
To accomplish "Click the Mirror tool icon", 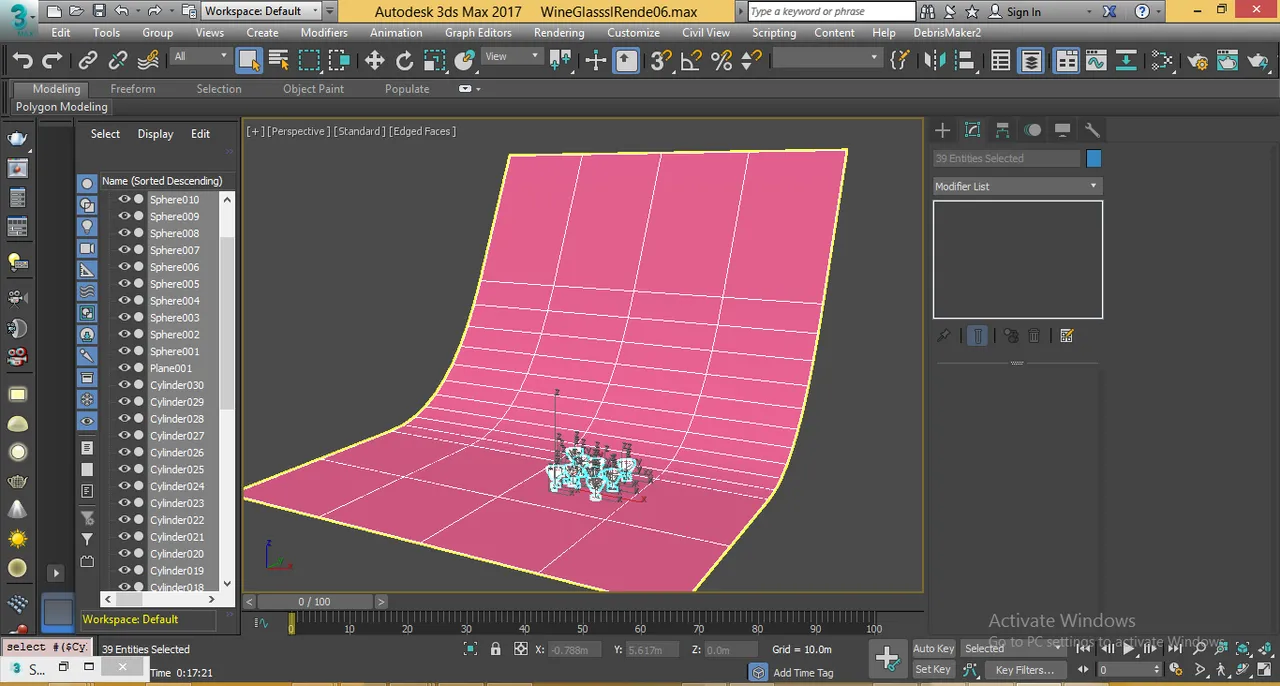I will tap(935, 61).
